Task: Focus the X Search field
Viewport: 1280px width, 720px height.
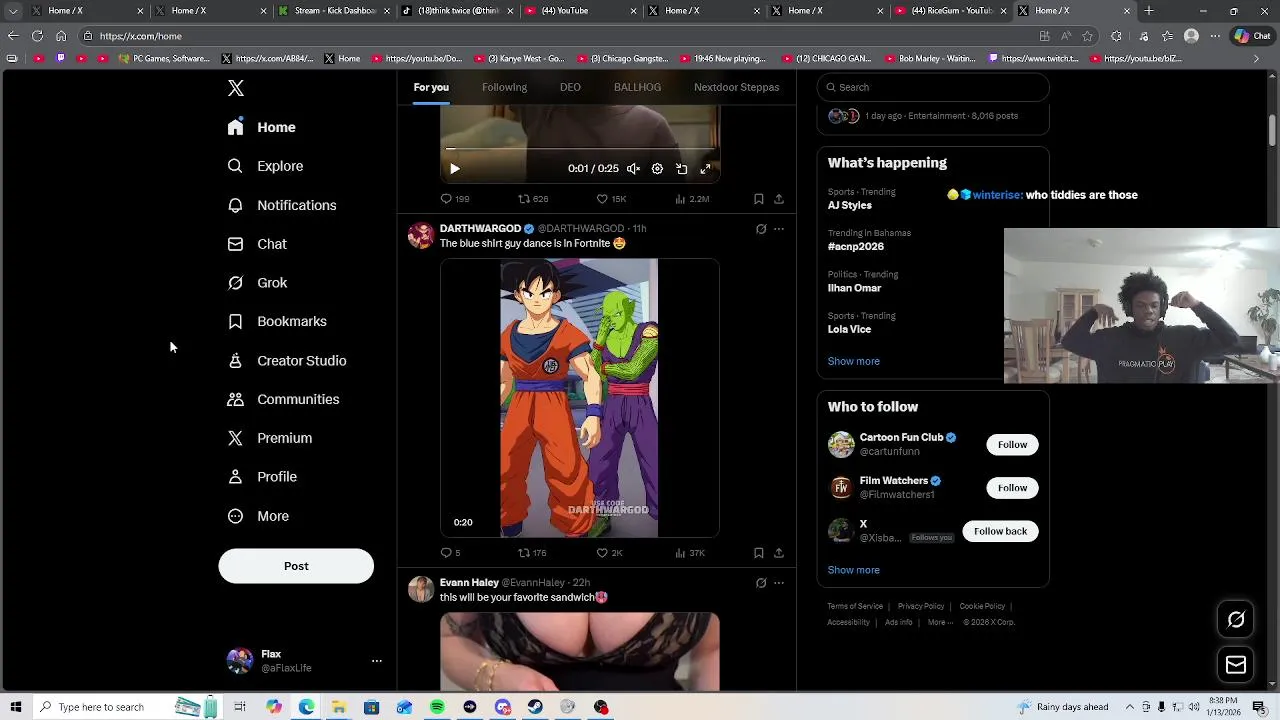Action: click(x=933, y=87)
